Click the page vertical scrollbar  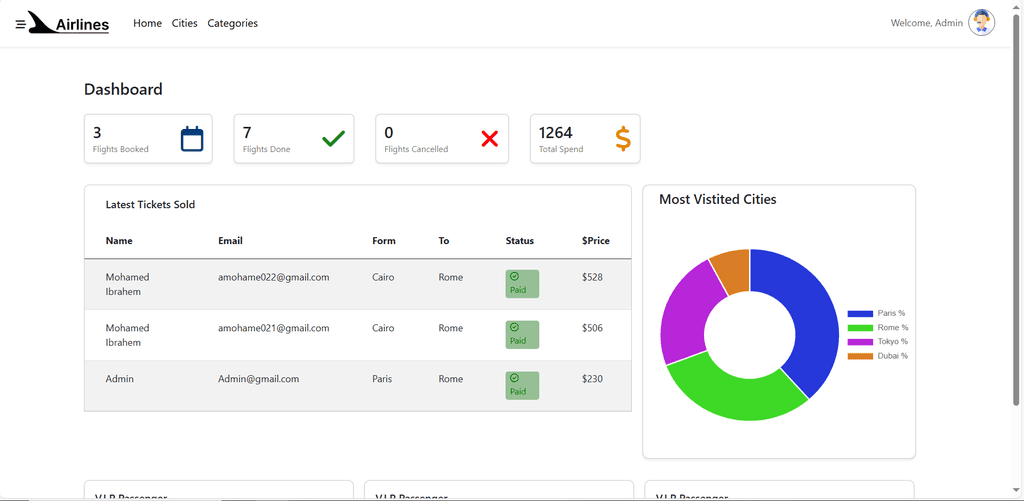1017,200
